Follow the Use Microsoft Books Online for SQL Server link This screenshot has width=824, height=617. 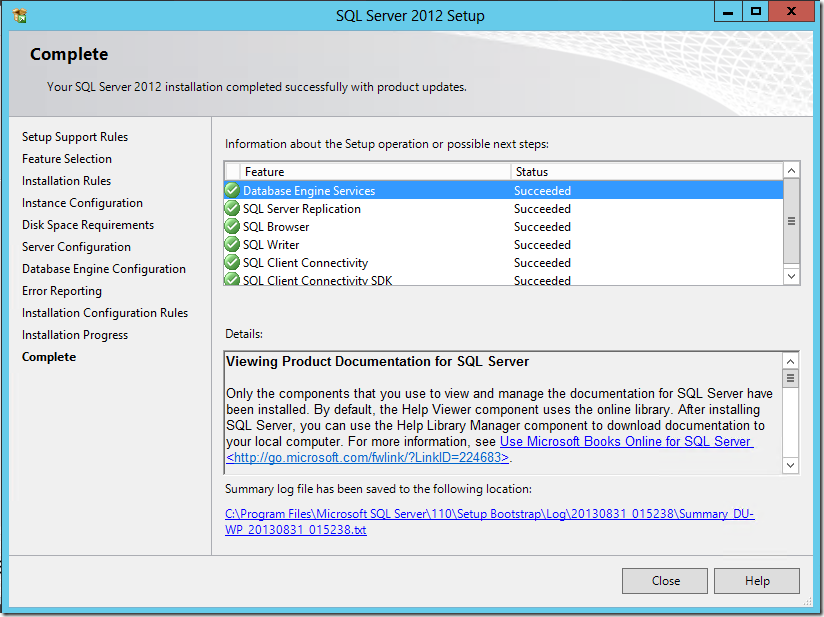pos(626,441)
